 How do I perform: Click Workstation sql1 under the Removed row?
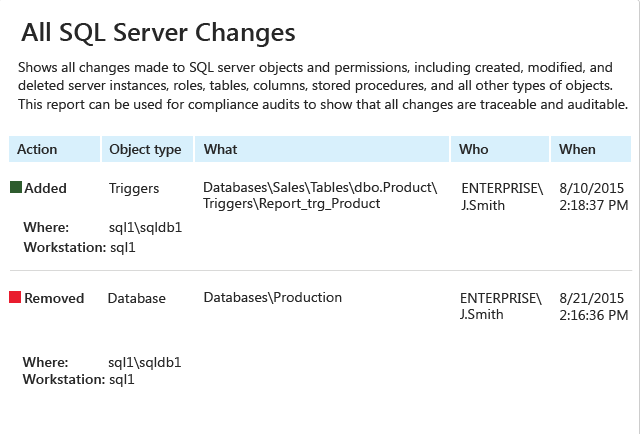coord(78,379)
